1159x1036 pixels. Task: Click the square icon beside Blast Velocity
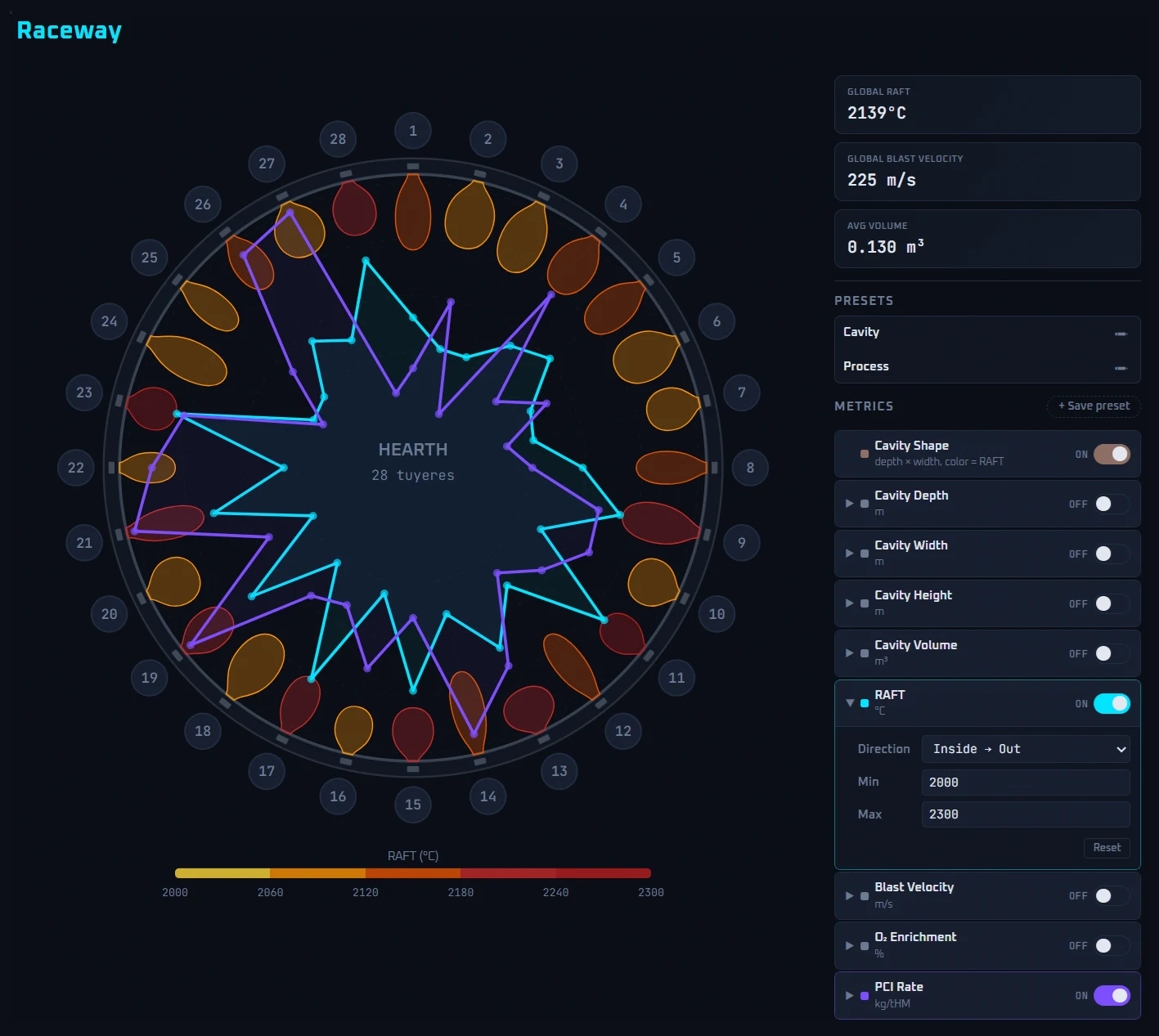864,895
